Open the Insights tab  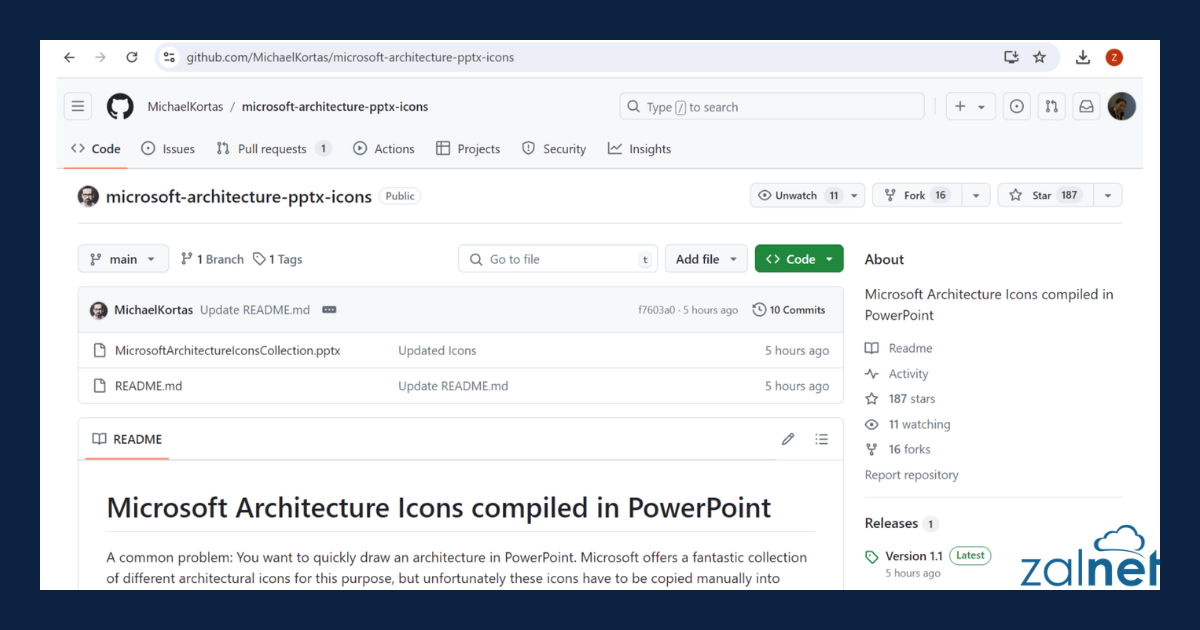(639, 149)
